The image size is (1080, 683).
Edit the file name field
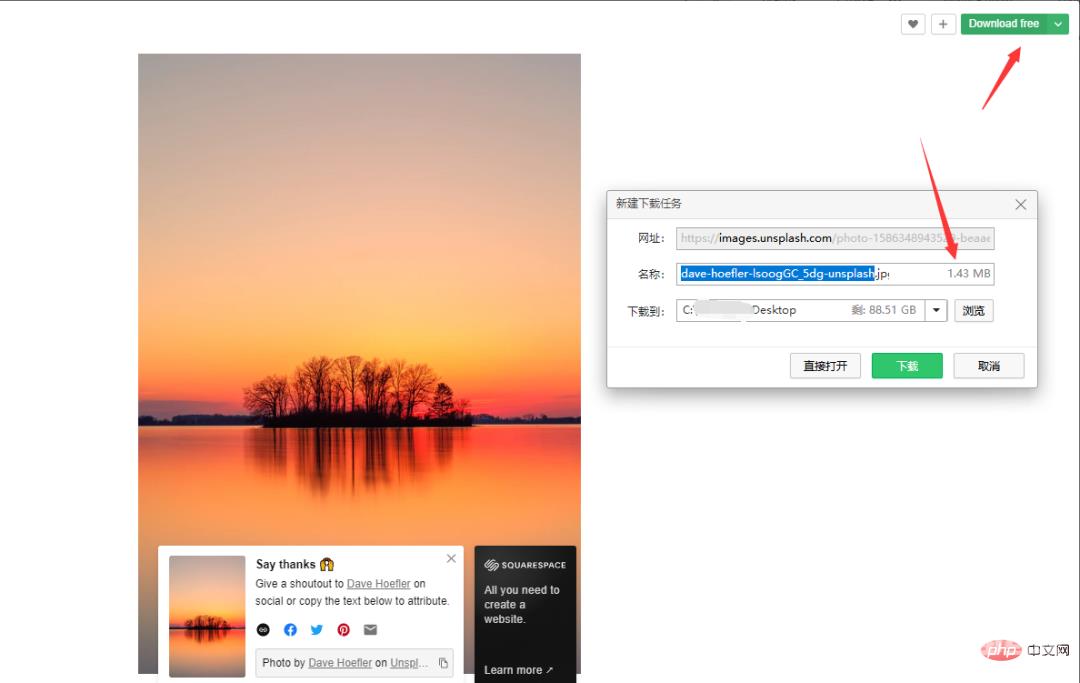[835, 274]
